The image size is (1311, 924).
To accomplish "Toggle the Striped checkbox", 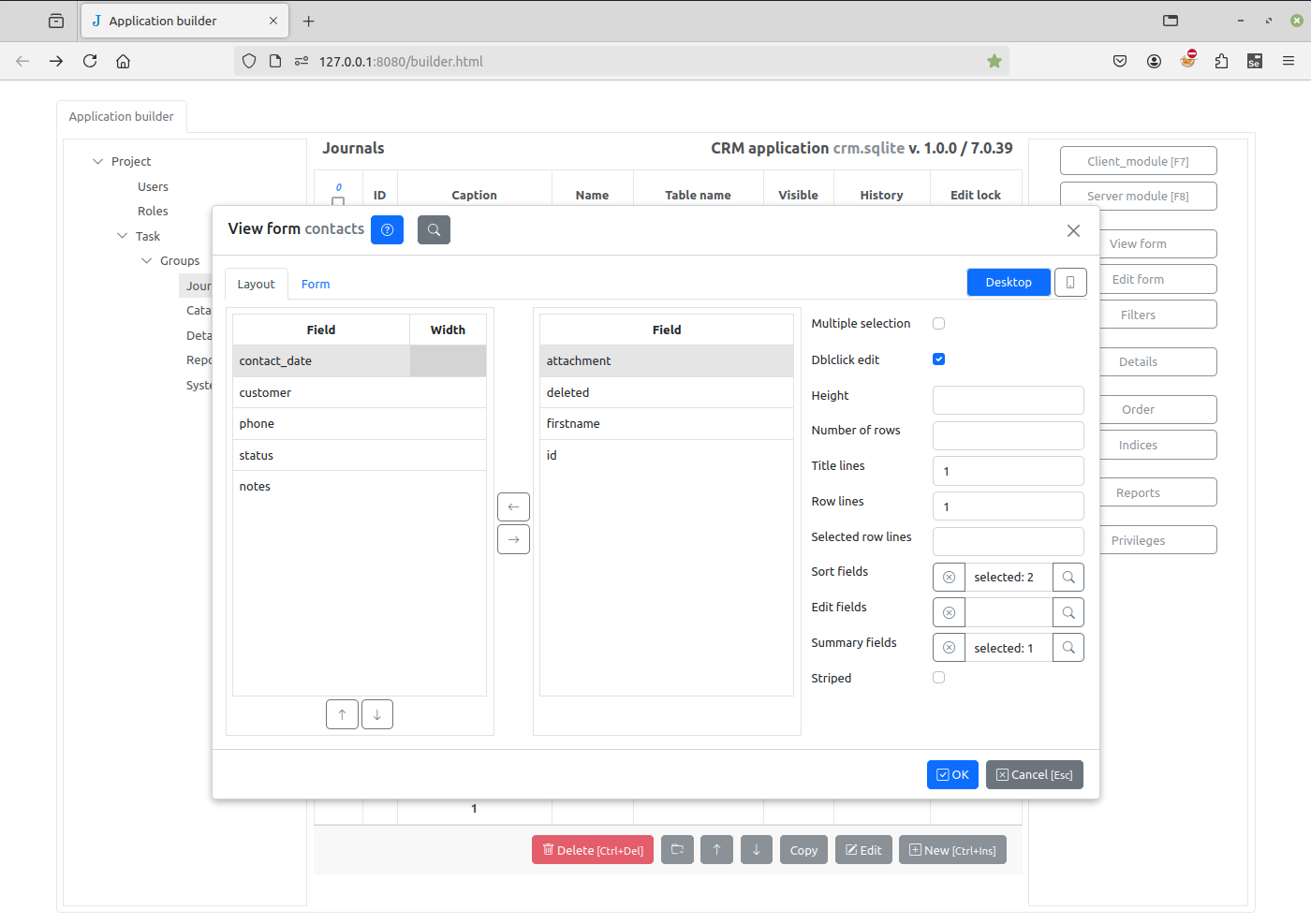I will [938, 678].
